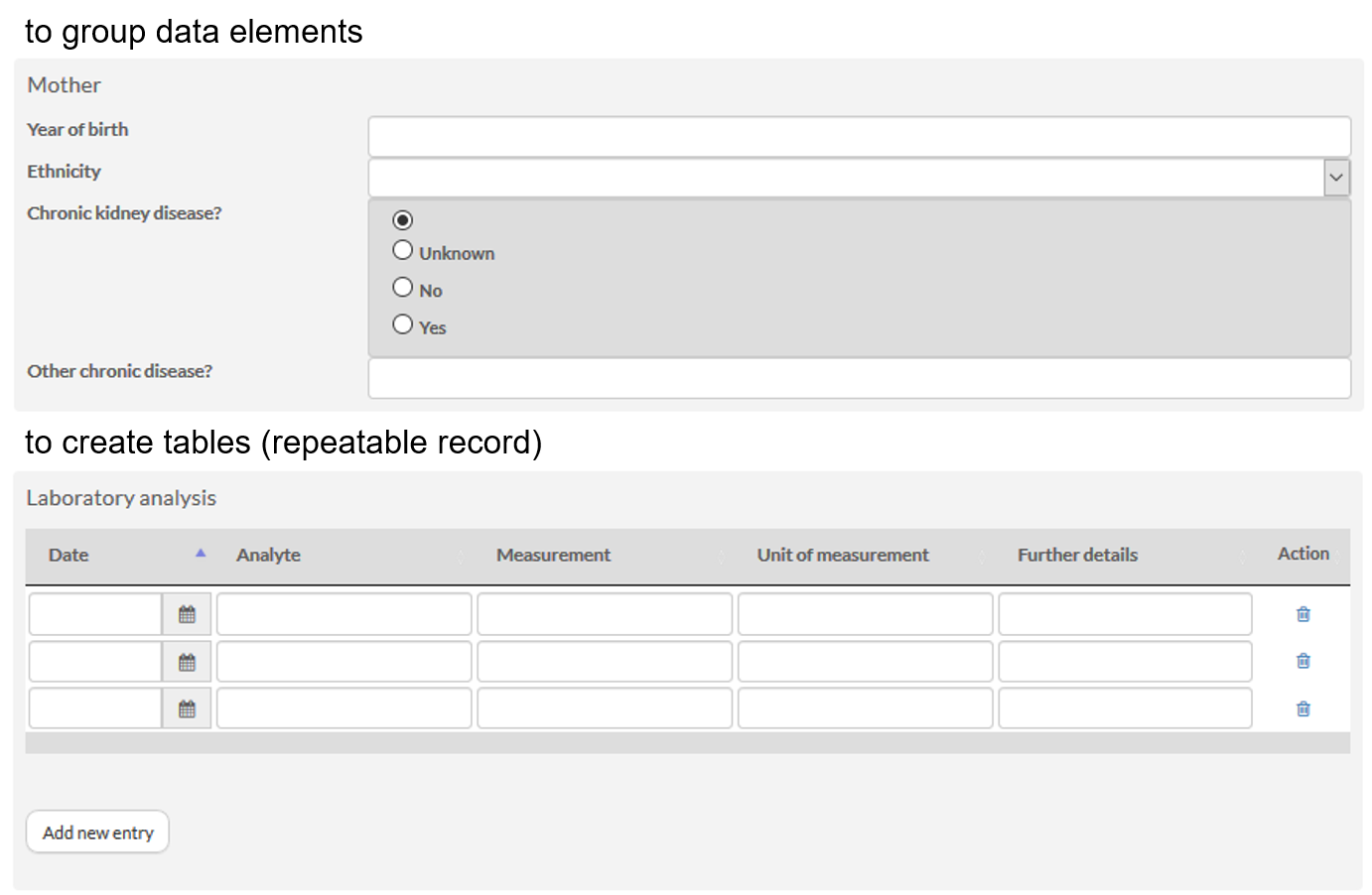Click third row Measurement field
1372x895 pixels.
(605, 708)
